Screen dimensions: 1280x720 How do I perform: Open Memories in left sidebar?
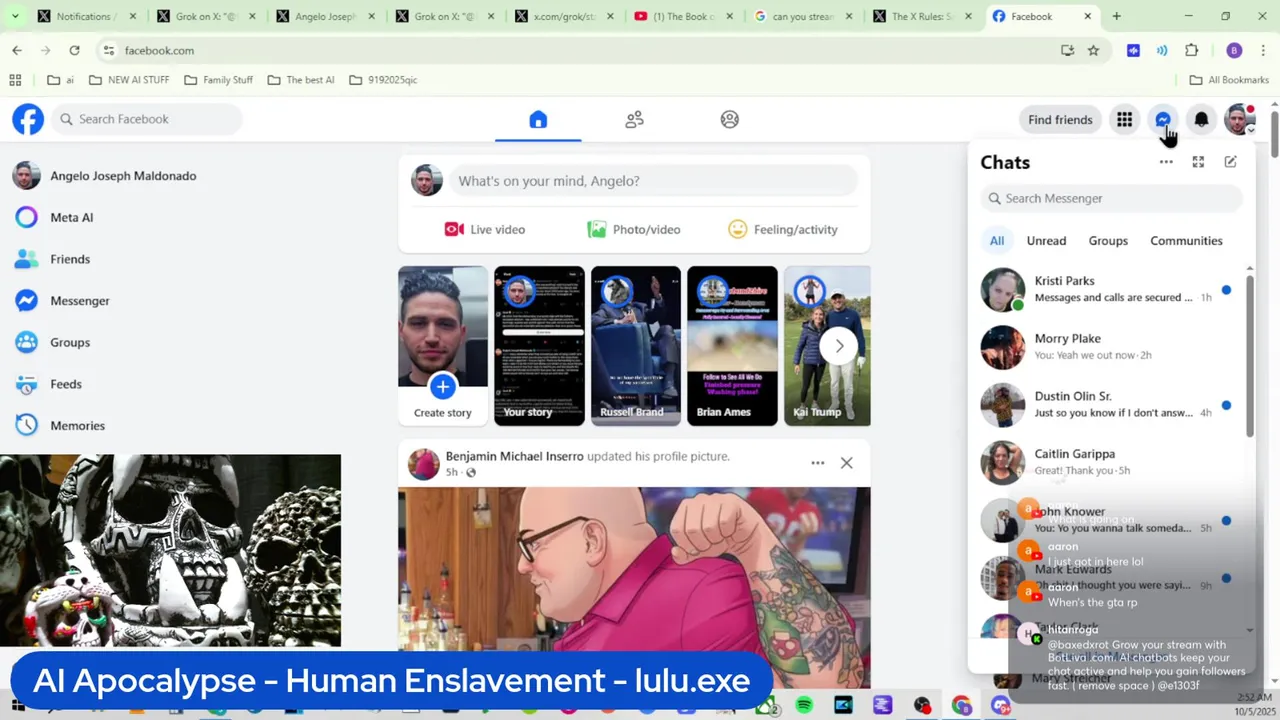coord(77,426)
